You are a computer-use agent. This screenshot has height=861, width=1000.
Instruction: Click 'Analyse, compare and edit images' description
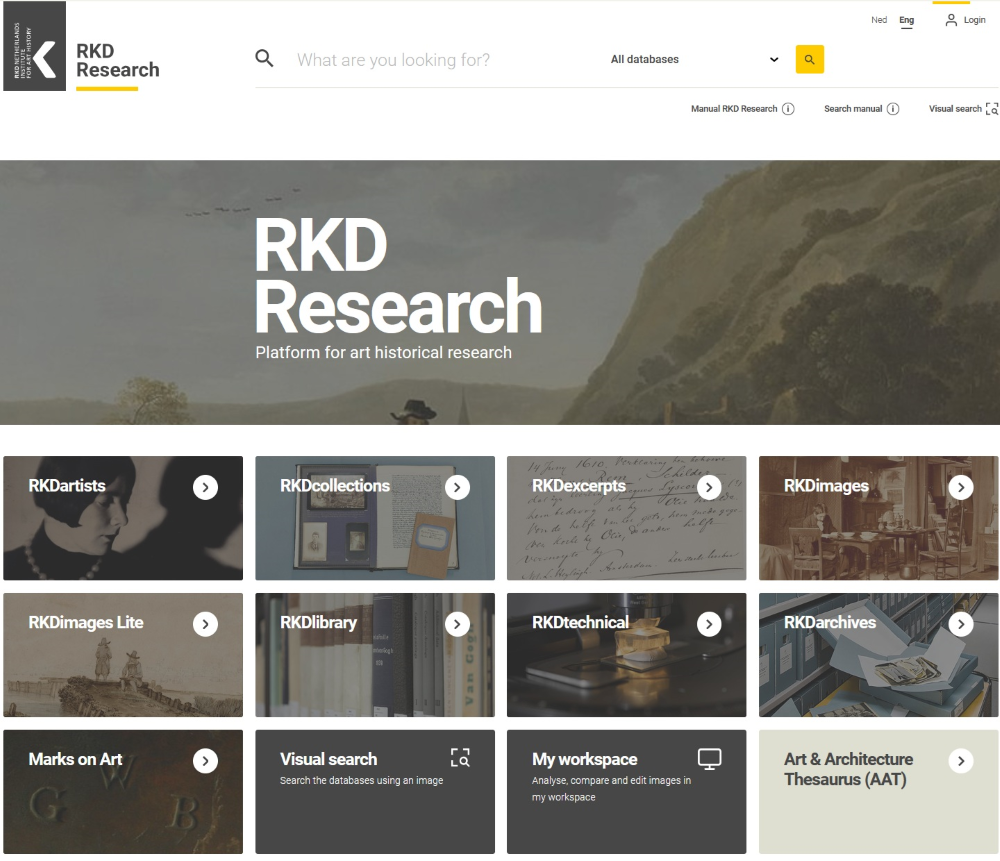612,789
